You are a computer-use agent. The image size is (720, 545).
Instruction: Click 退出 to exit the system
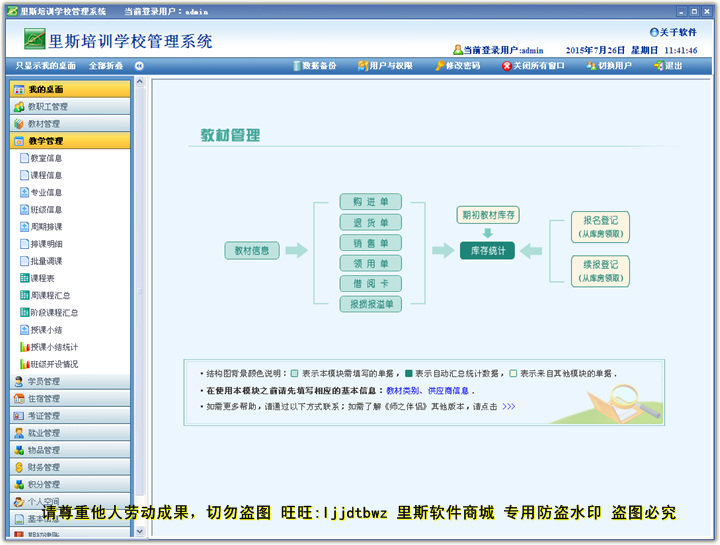(668, 66)
